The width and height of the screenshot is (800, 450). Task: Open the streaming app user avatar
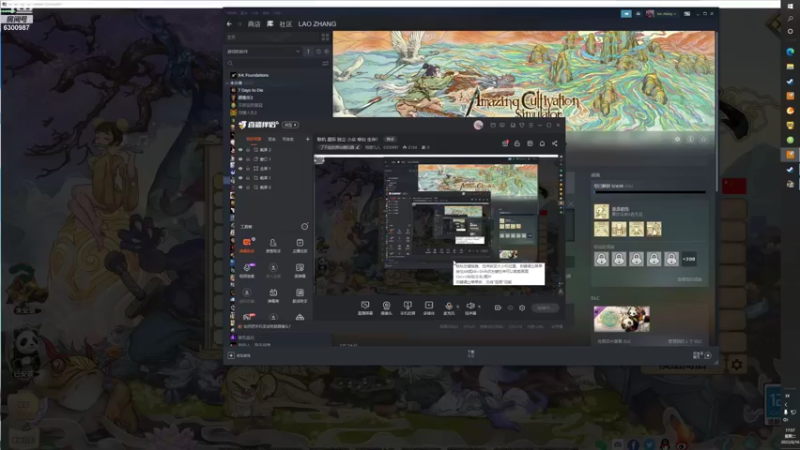478,125
